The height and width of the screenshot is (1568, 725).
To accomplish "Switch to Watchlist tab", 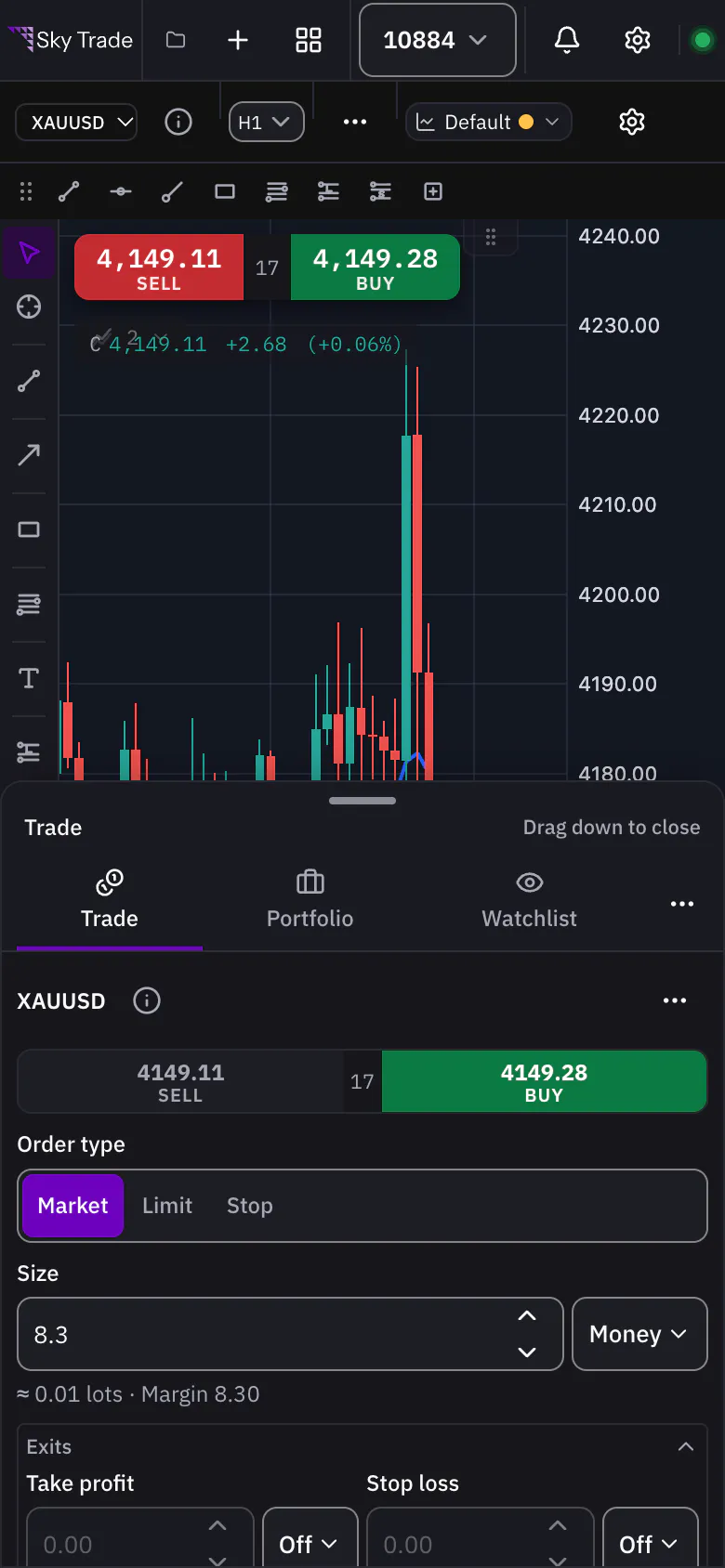I will (x=529, y=900).
